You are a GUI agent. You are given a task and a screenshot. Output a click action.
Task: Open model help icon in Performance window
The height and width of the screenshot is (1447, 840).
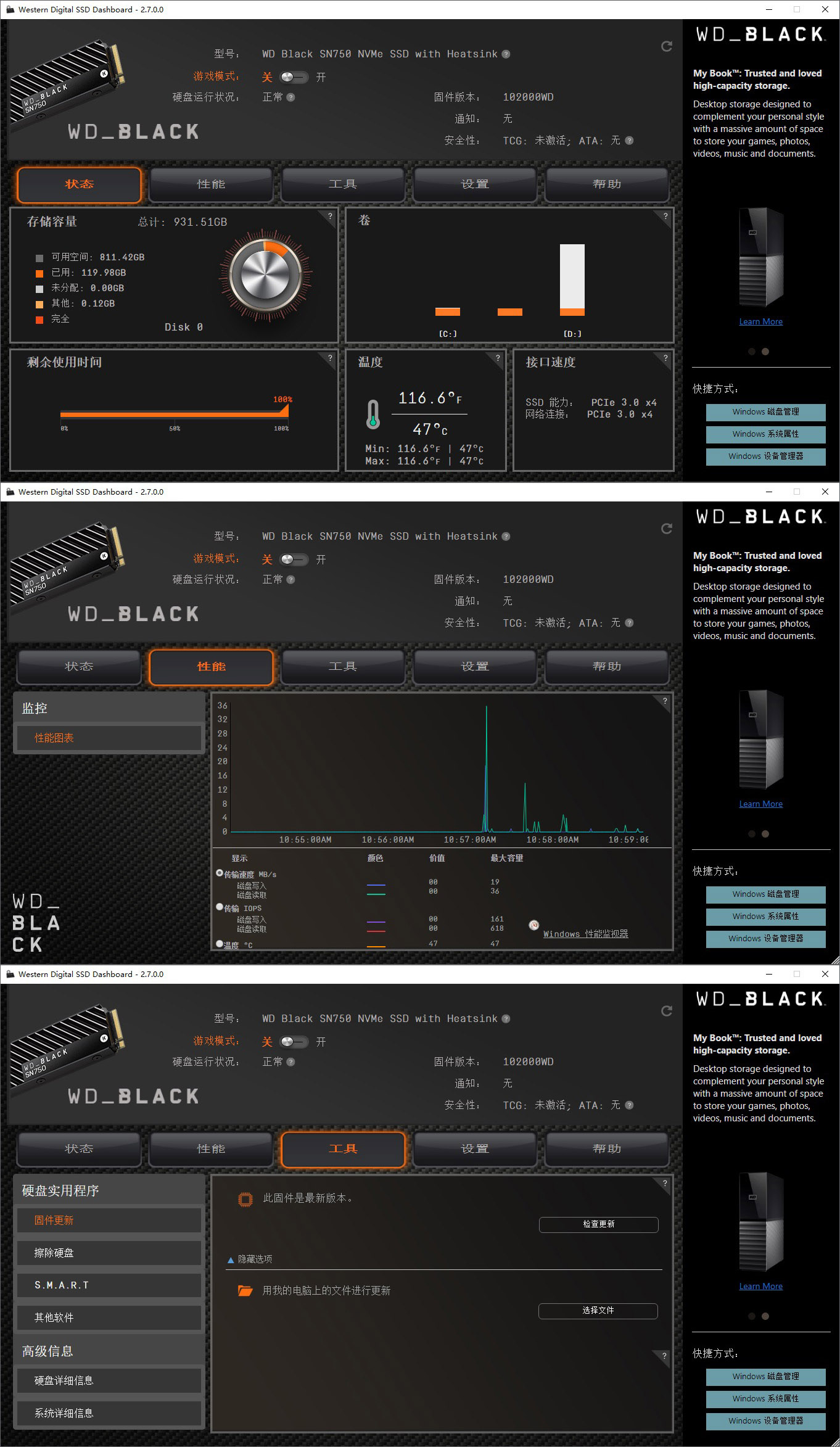click(x=506, y=537)
